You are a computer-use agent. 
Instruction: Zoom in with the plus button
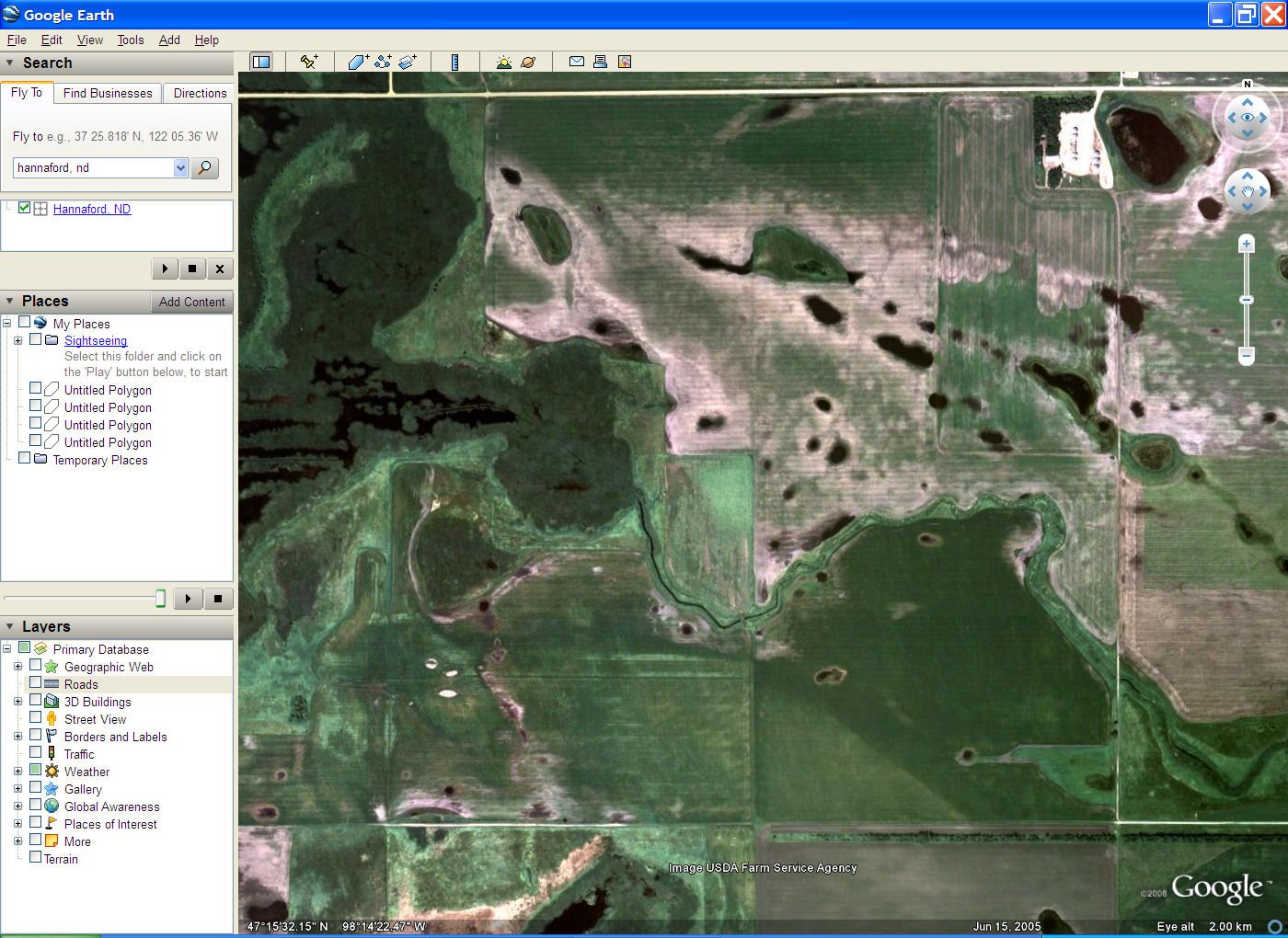click(1247, 244)
